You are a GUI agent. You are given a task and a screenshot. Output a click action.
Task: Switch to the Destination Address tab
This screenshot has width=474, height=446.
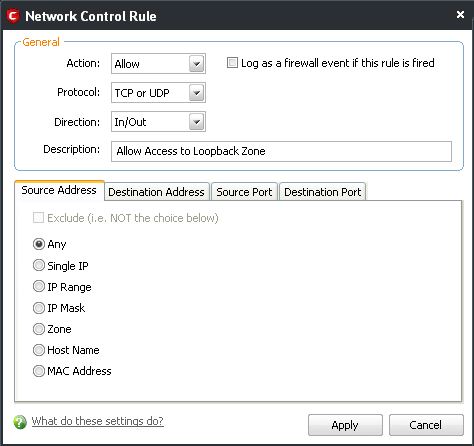(157, 192)
